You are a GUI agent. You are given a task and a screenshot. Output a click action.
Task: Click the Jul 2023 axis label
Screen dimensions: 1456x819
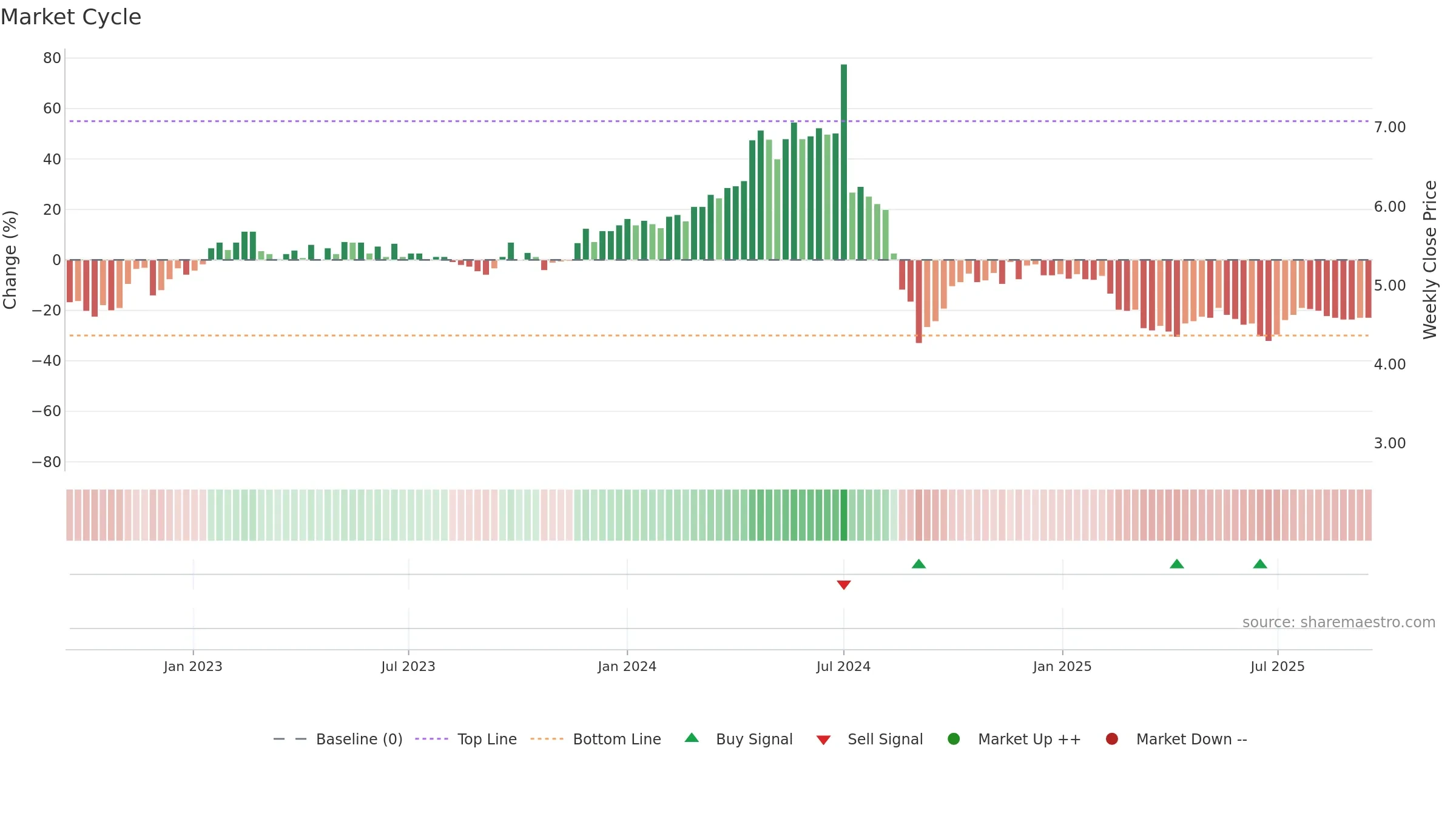pos(408,667)
